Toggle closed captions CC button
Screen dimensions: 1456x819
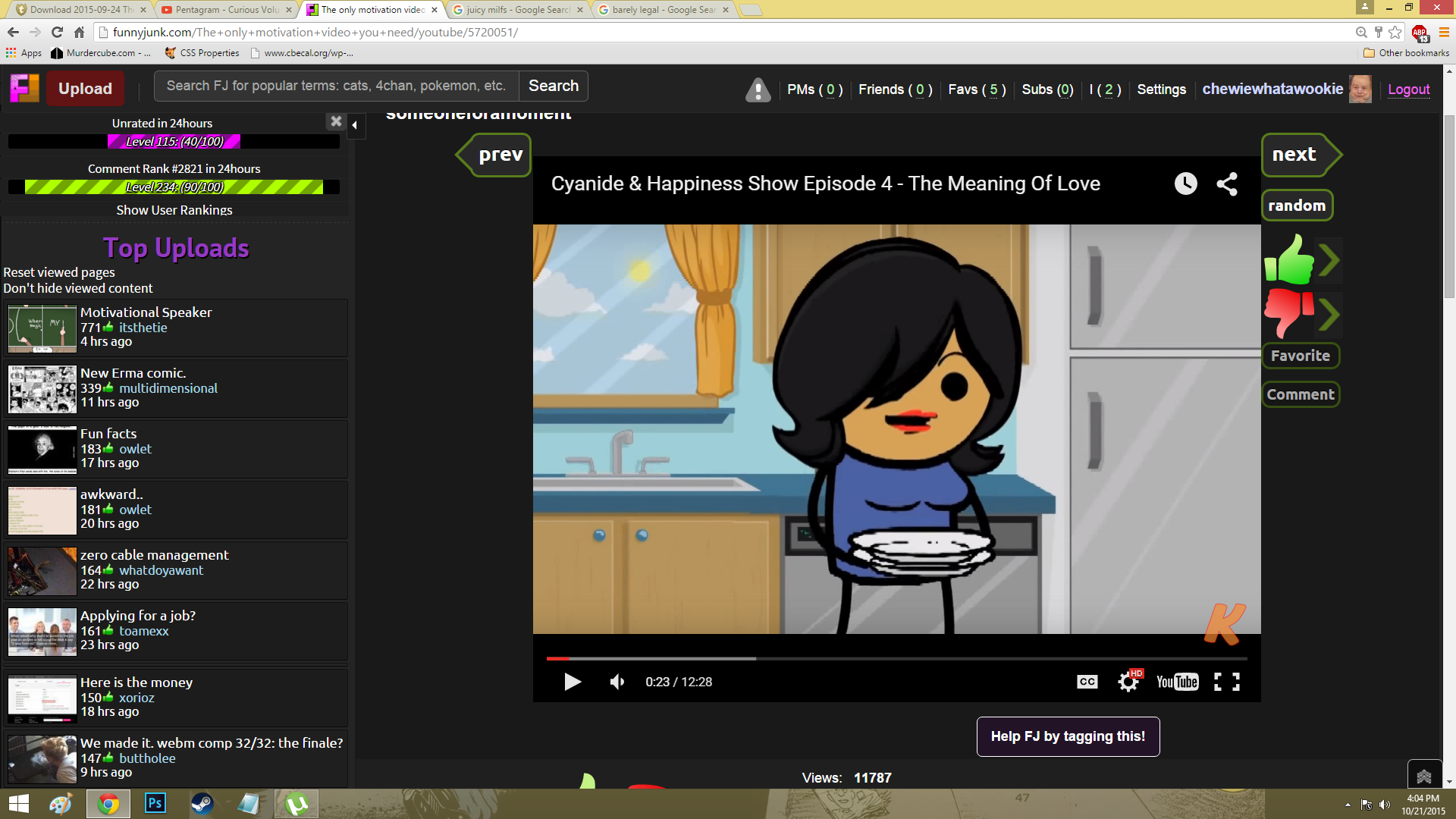(x=1087, y=682)
